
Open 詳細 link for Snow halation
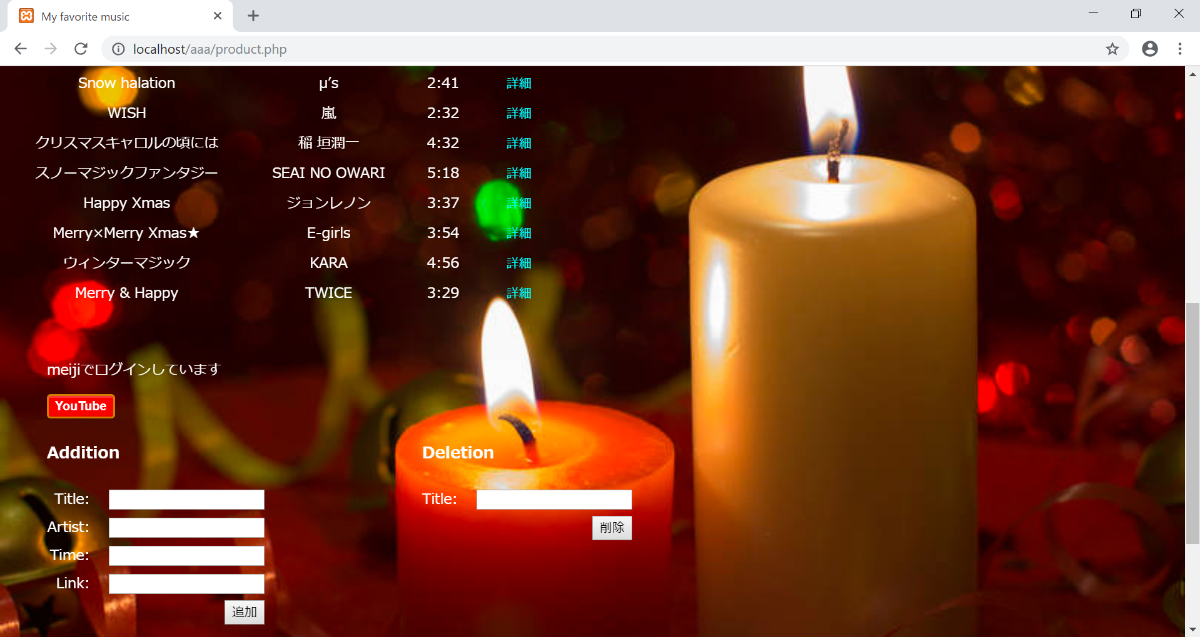pyautogui.click(x=518, y=83)
